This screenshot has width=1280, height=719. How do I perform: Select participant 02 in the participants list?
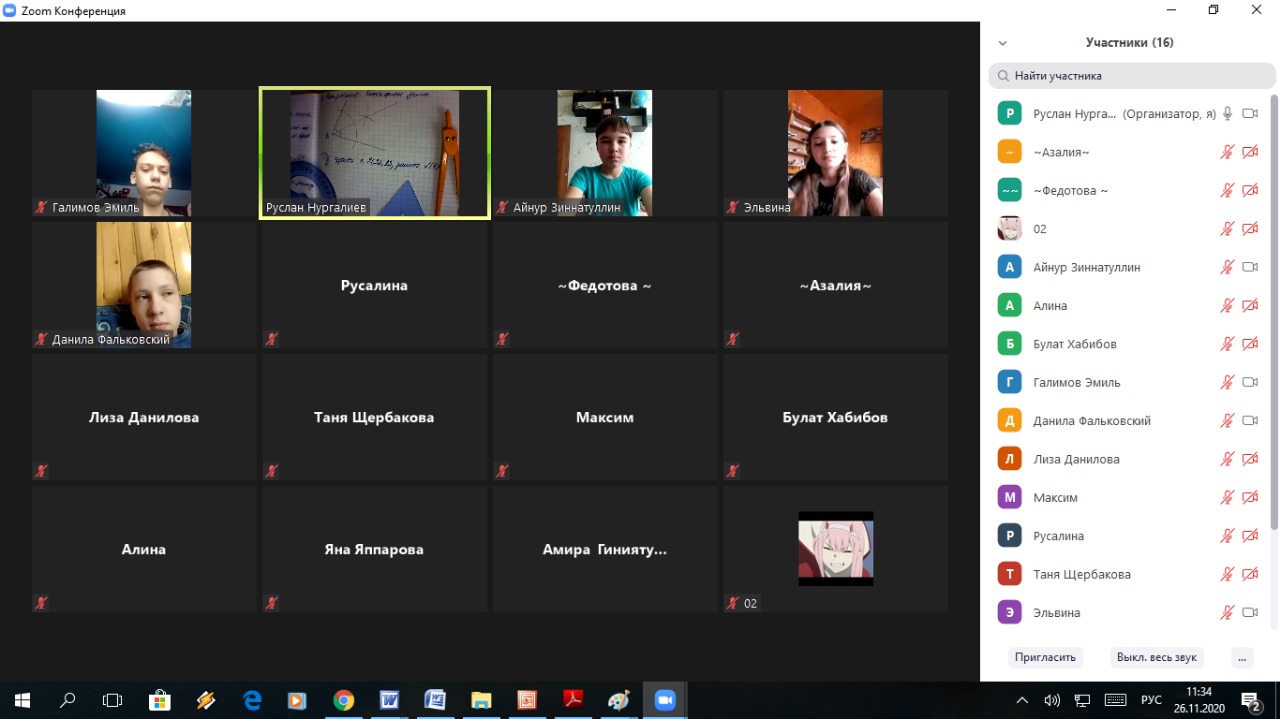coord(1040,229)
